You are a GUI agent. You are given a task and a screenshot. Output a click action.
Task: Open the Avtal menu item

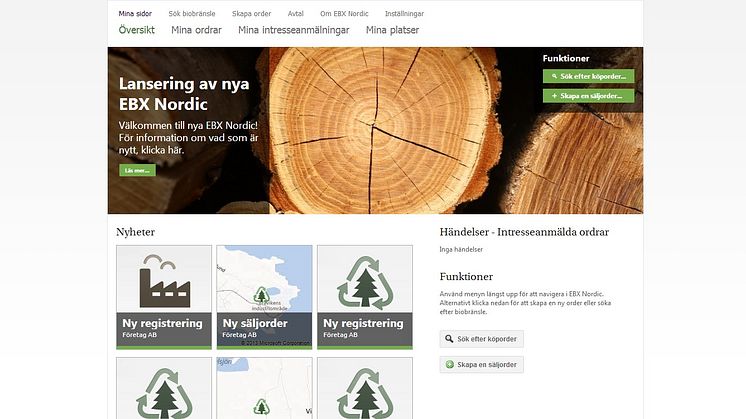click(x=295, y=14)
